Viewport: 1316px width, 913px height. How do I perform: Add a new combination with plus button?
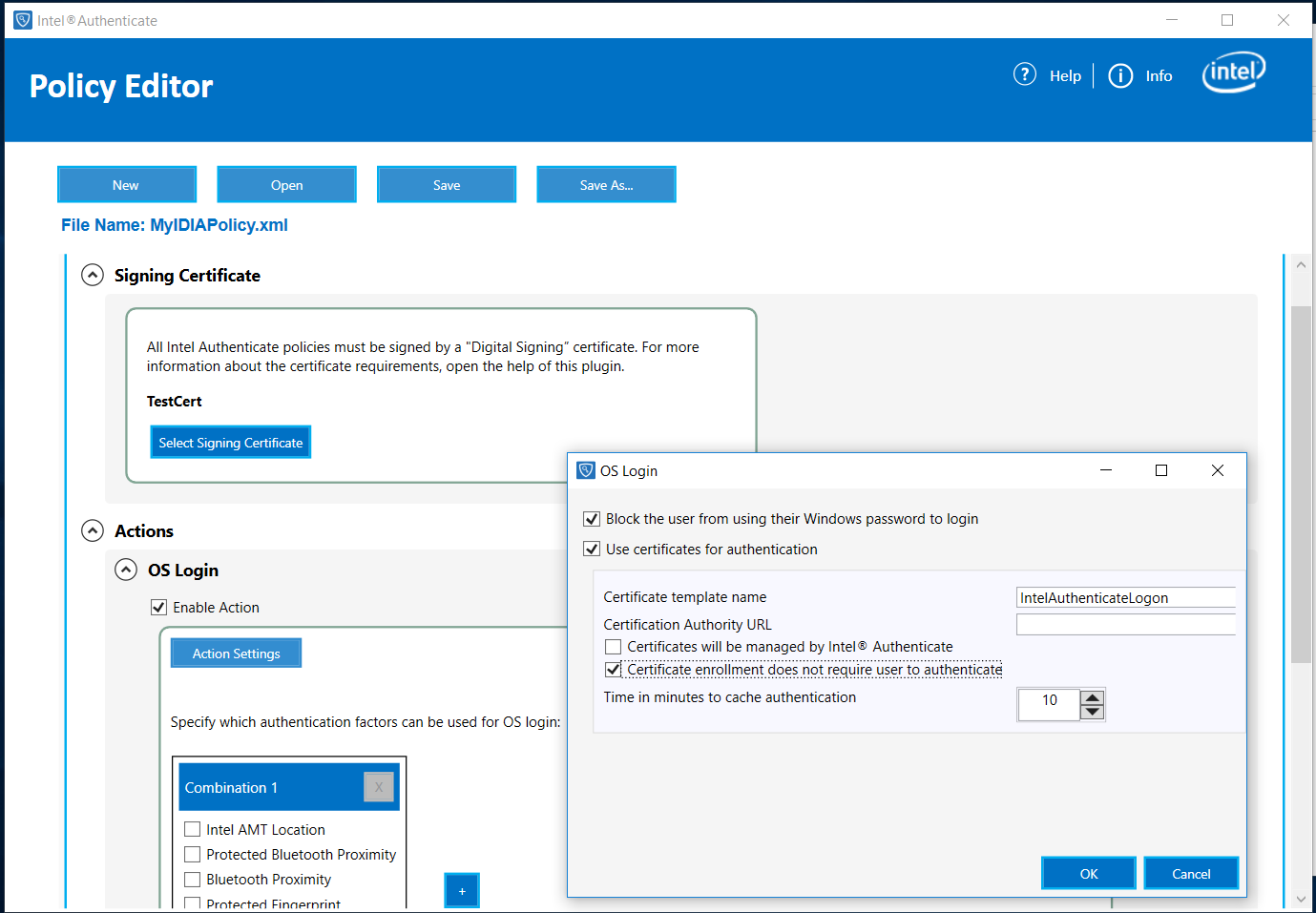point(462,890)
